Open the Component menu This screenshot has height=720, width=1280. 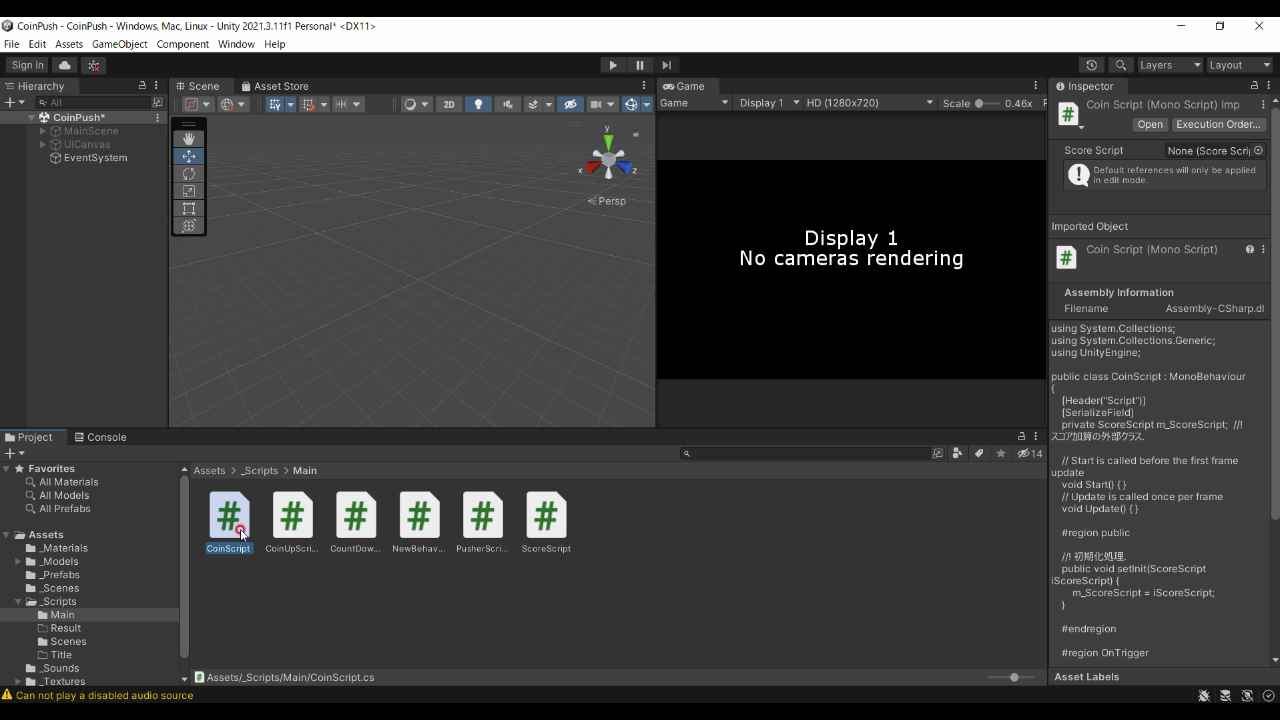[x=183, y=44]
